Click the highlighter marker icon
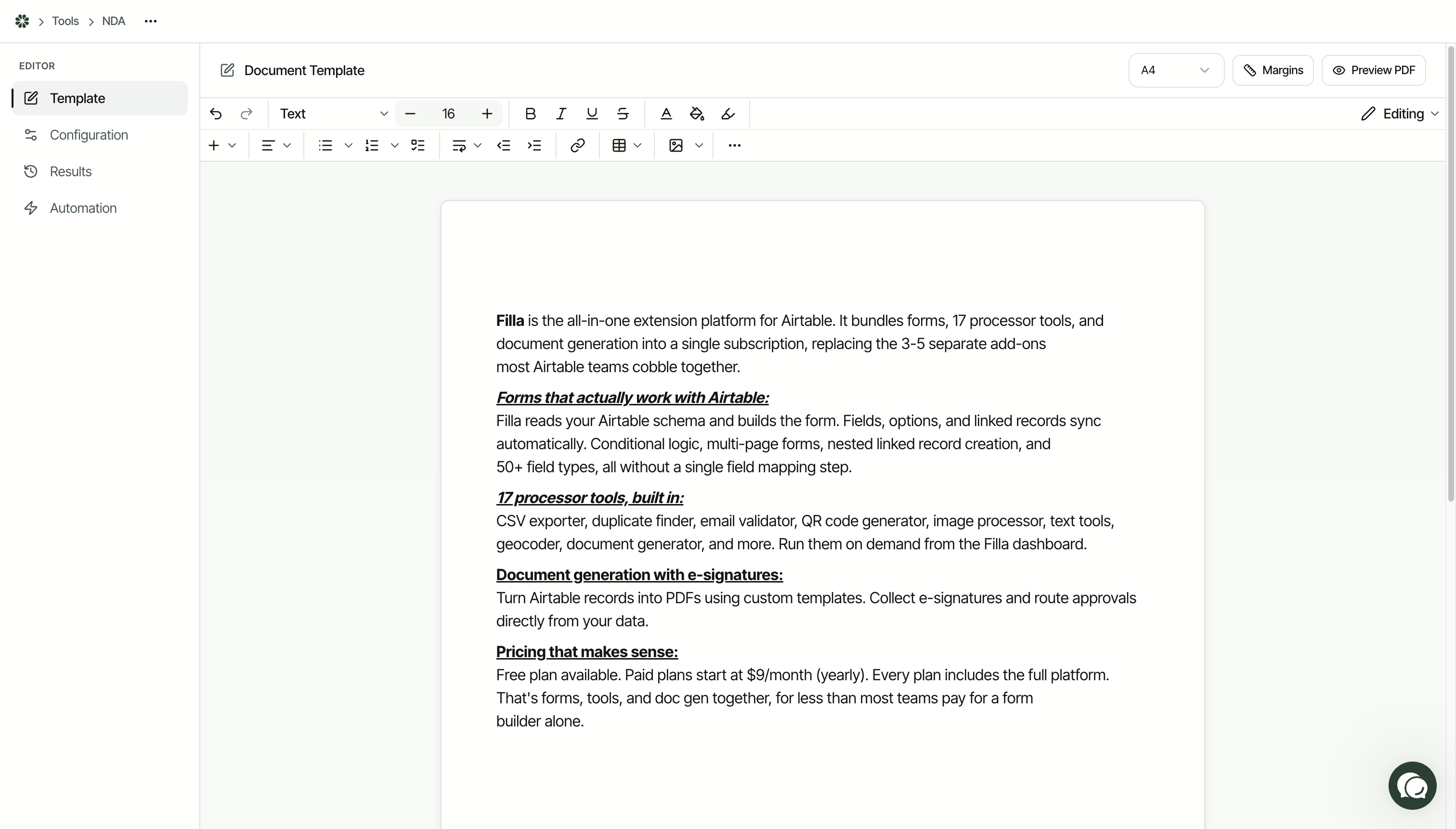 tap(728, 114)
